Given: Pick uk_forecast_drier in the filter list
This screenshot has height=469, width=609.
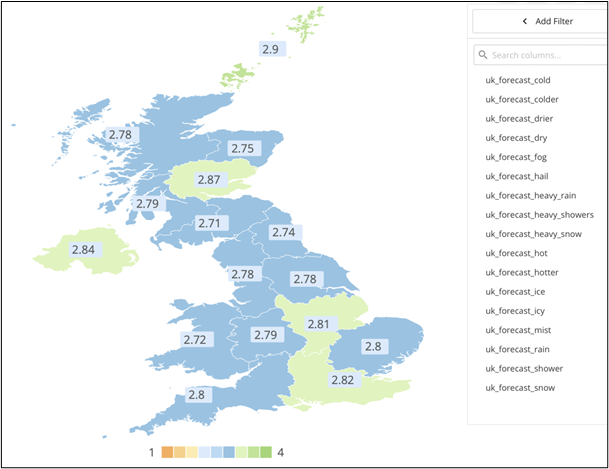Looking at the screenshot, I should pyautogui.click(x=518, y=119).
